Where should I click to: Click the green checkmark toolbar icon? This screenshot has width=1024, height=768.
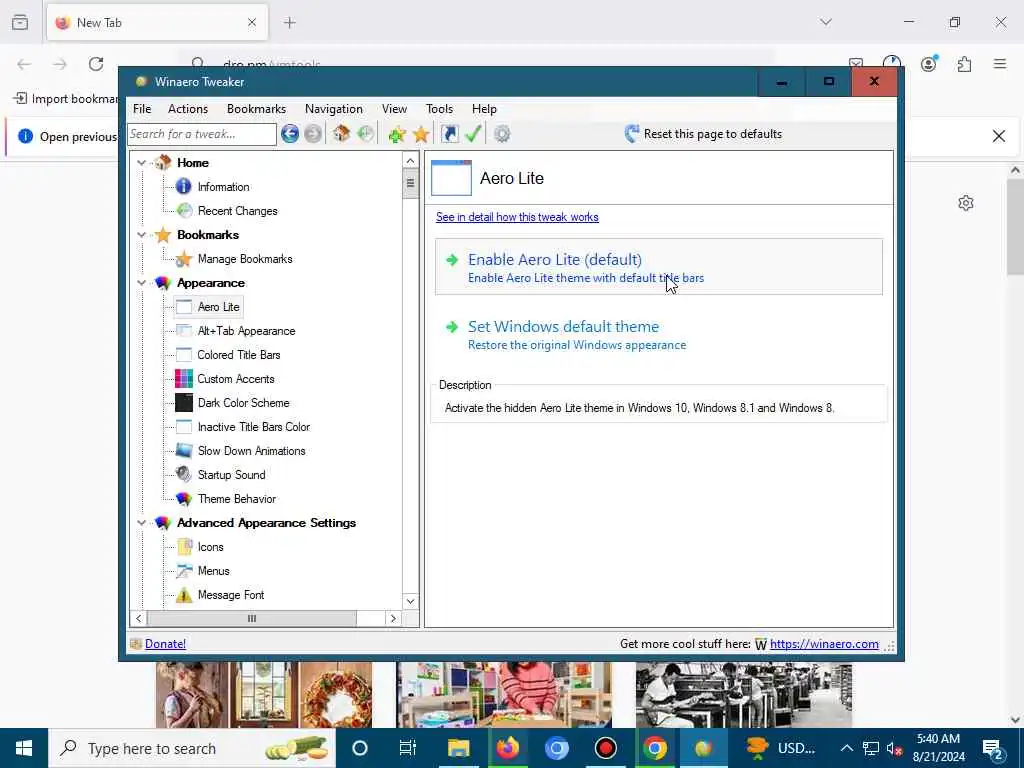[x=473, y=134]
